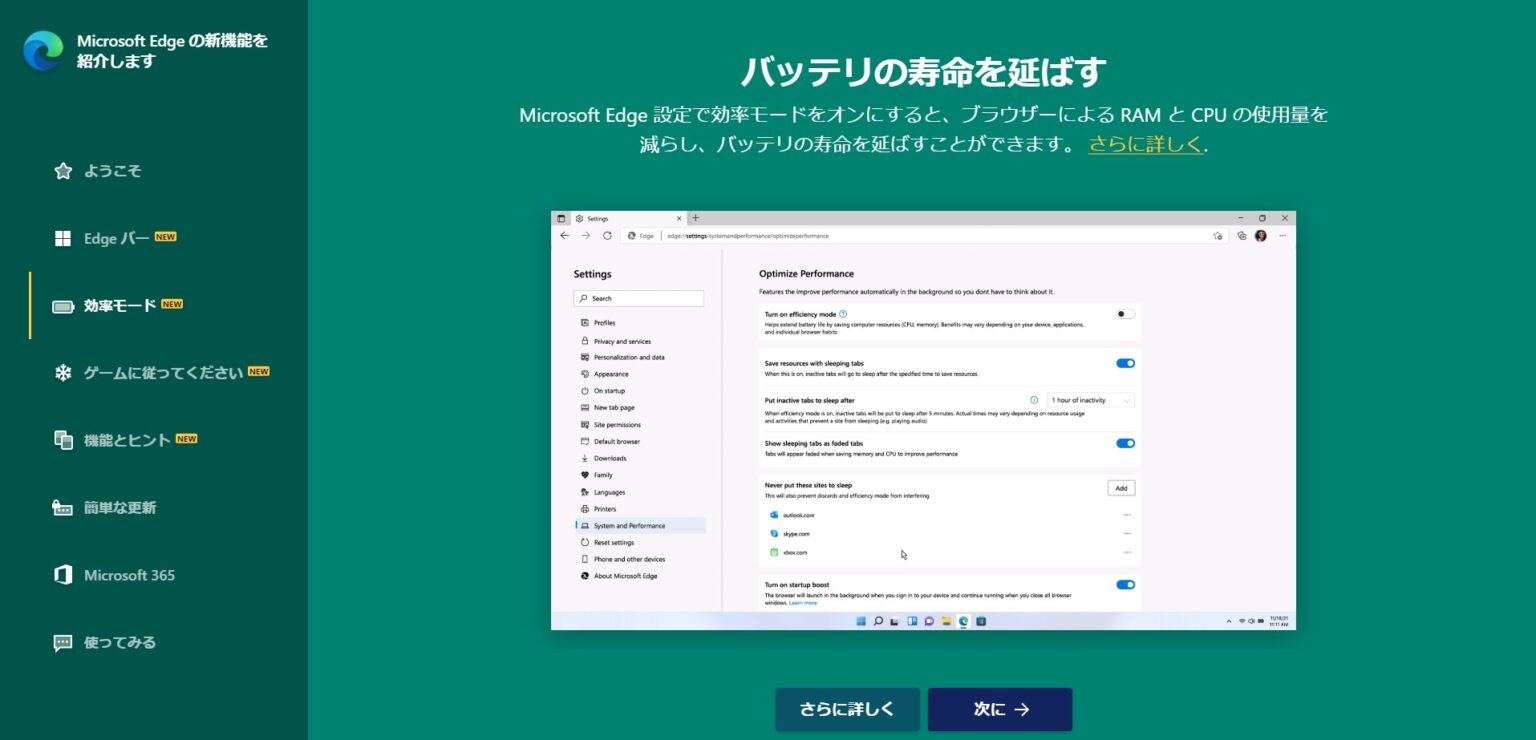
Task: Click the devices icon beside 機能とヒント
Action: click(63, 440)
